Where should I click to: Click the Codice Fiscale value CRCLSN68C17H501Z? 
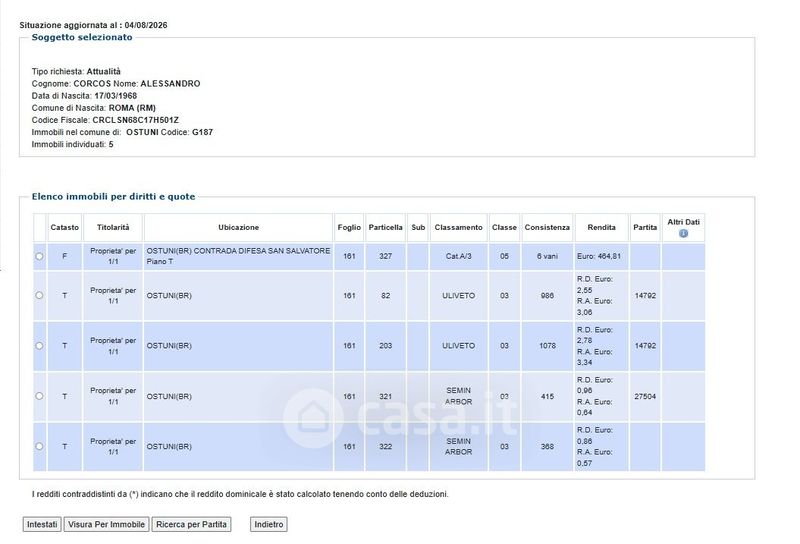pyautogui.click(x=135, y=120)
